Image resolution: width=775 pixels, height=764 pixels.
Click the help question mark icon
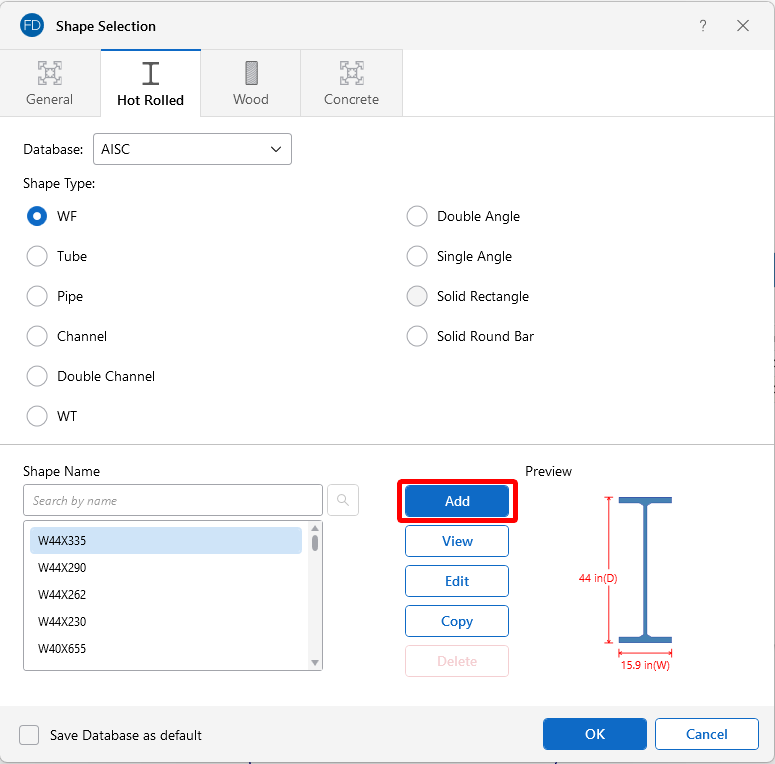pos(703,26)
